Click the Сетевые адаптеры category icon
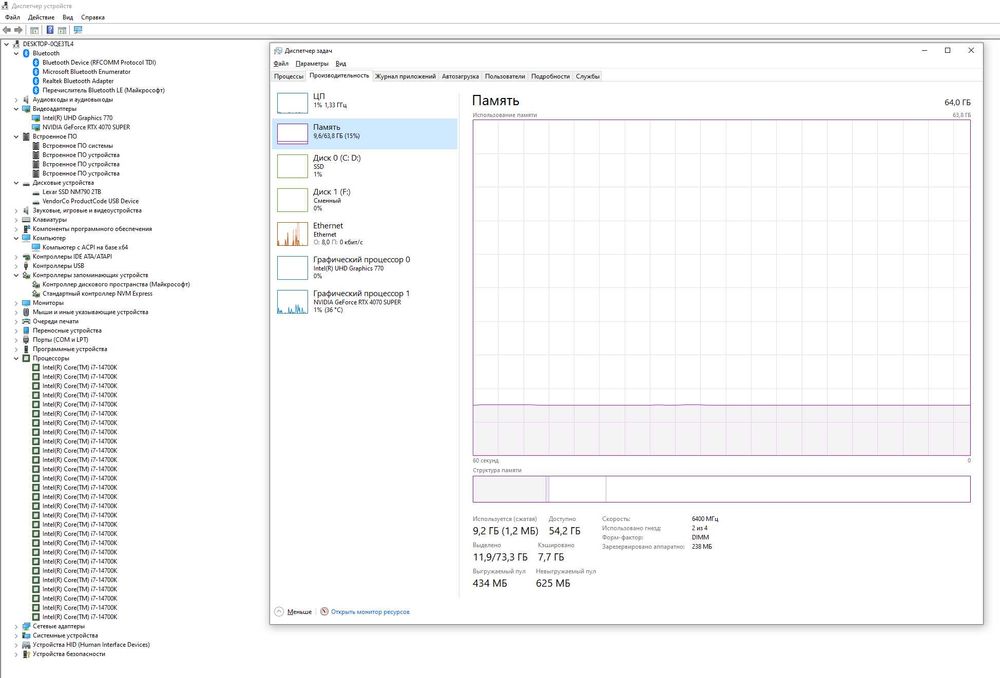Image resolution: width=1000 pixels, height=678 pixels. coord(26,626)
